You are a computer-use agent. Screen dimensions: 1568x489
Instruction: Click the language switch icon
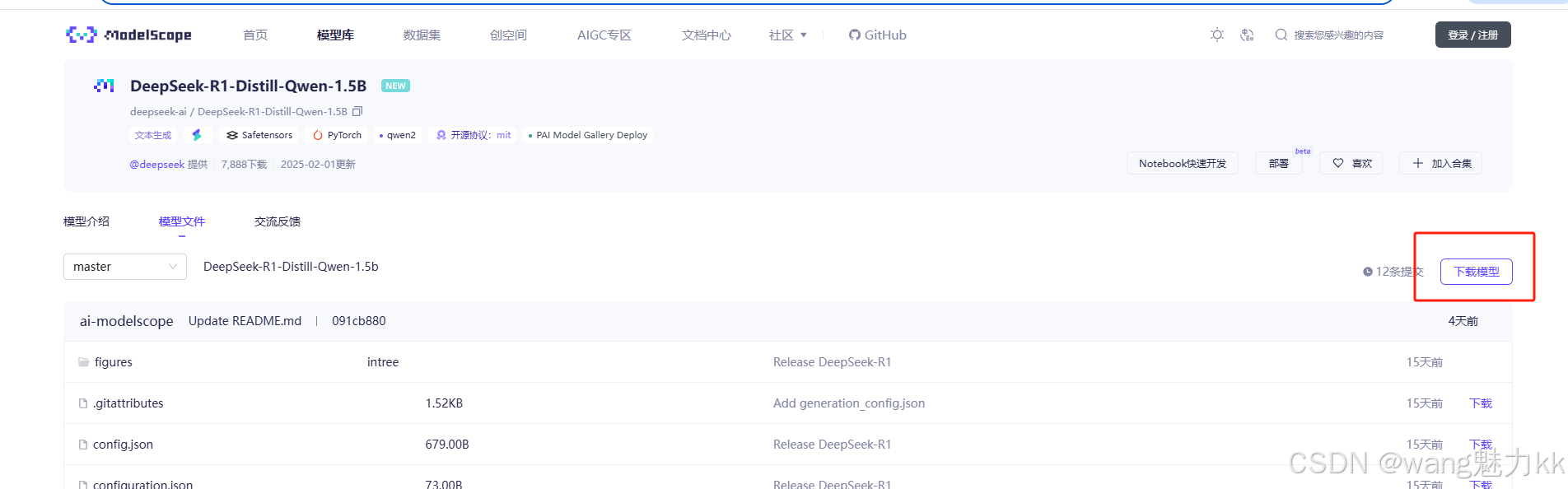(1247, 35)
